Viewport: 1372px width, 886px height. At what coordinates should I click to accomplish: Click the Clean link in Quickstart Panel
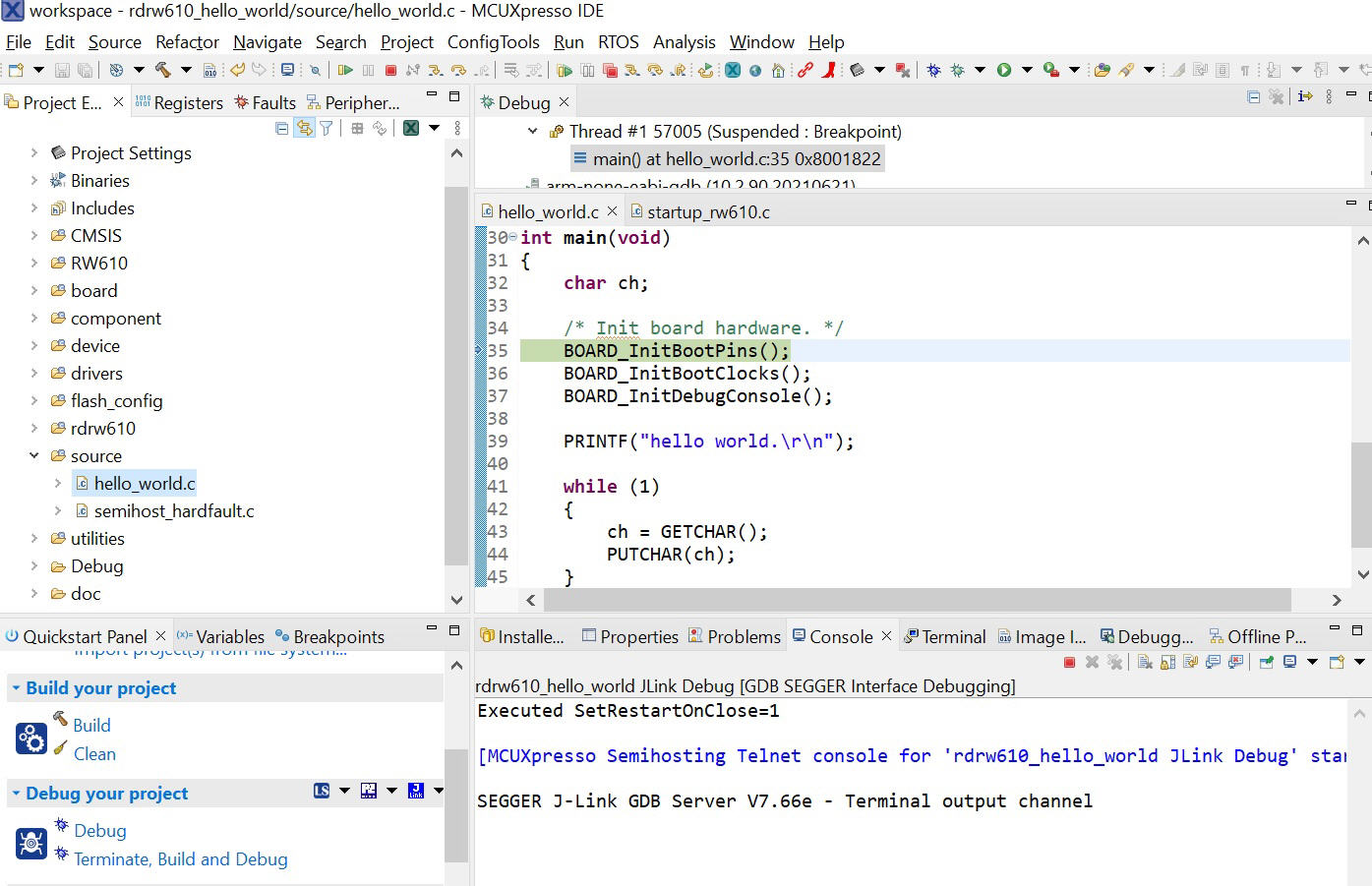click(x=94, y=754)
